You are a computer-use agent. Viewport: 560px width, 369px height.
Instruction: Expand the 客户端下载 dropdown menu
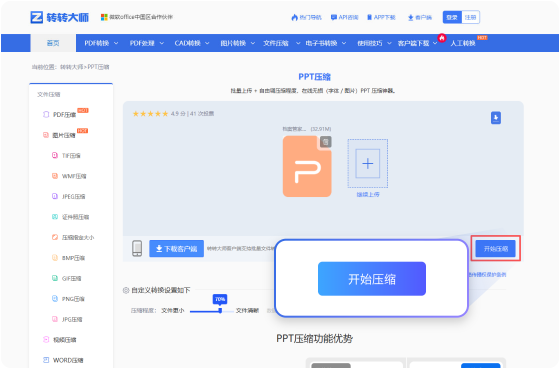coord(417,43)
